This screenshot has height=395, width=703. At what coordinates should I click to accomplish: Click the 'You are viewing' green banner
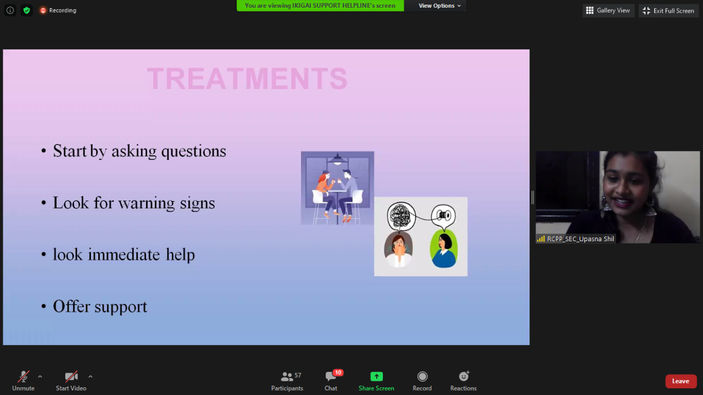tap(320, 5)
